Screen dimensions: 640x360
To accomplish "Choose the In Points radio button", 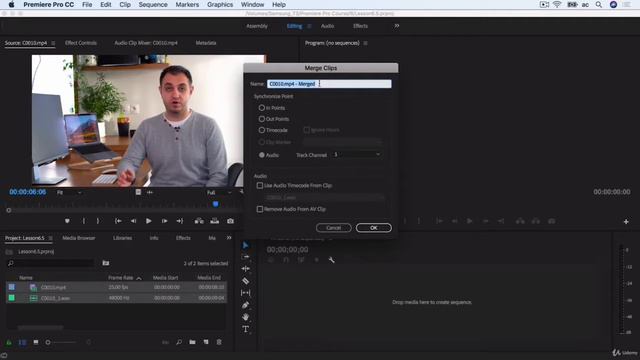I will (262, 108).
